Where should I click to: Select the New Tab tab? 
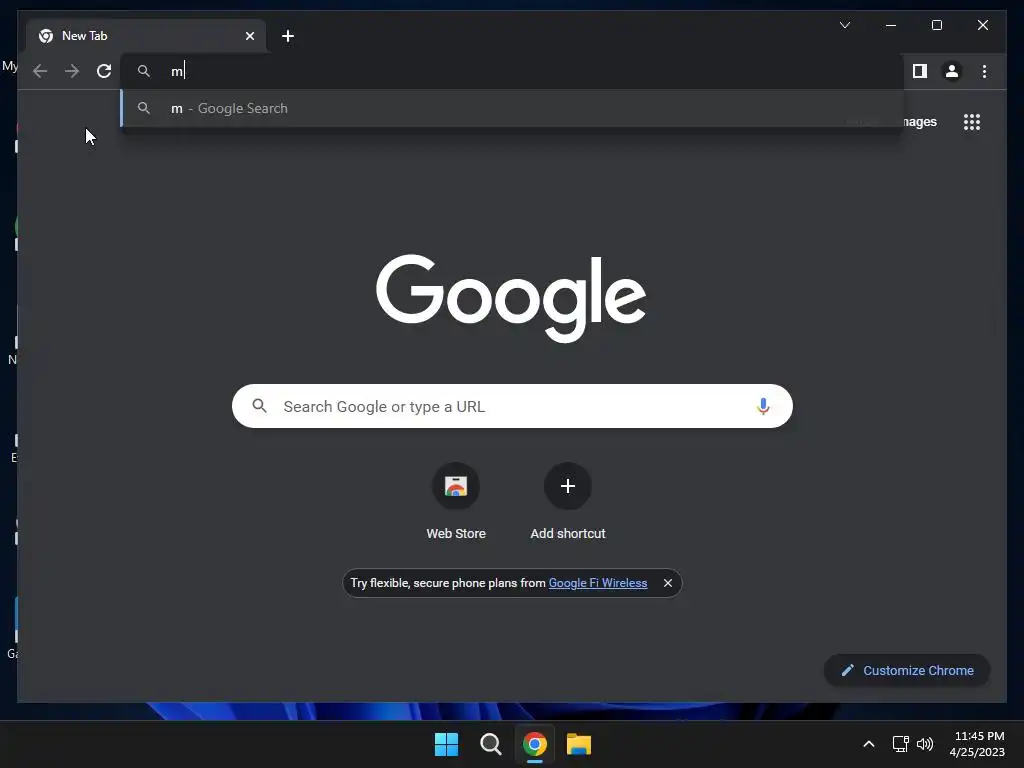(146, 36)
